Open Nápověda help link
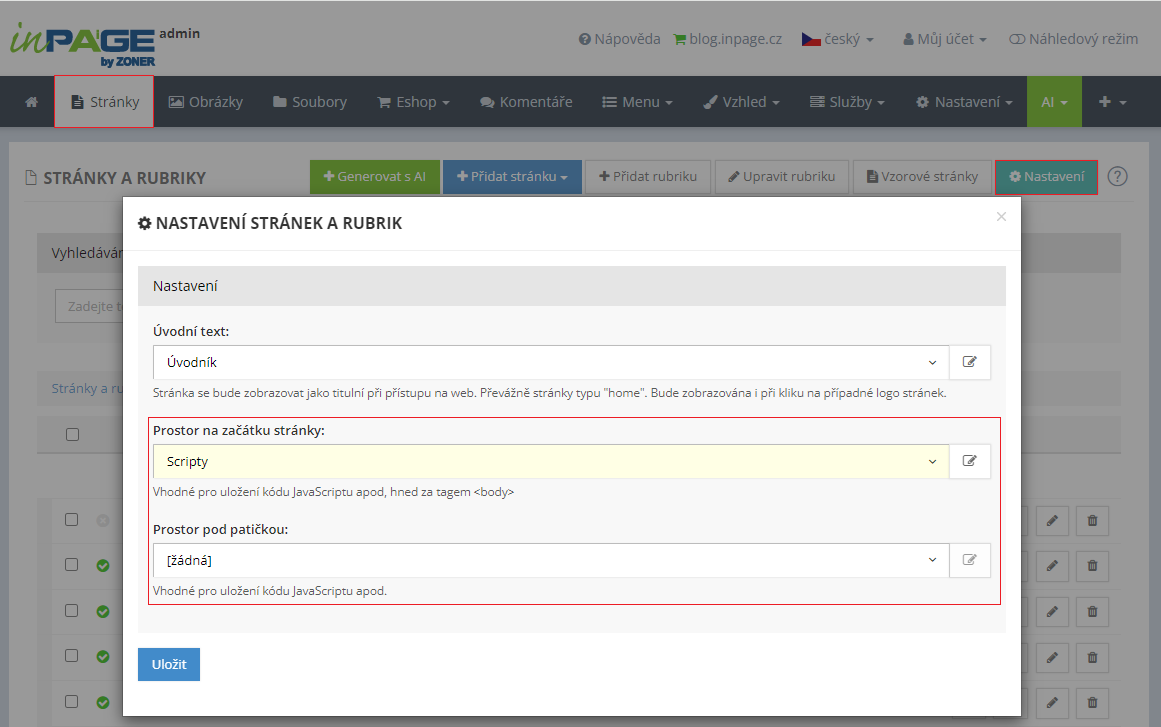This screenshot has width=1161, height=727. [619, 39]
